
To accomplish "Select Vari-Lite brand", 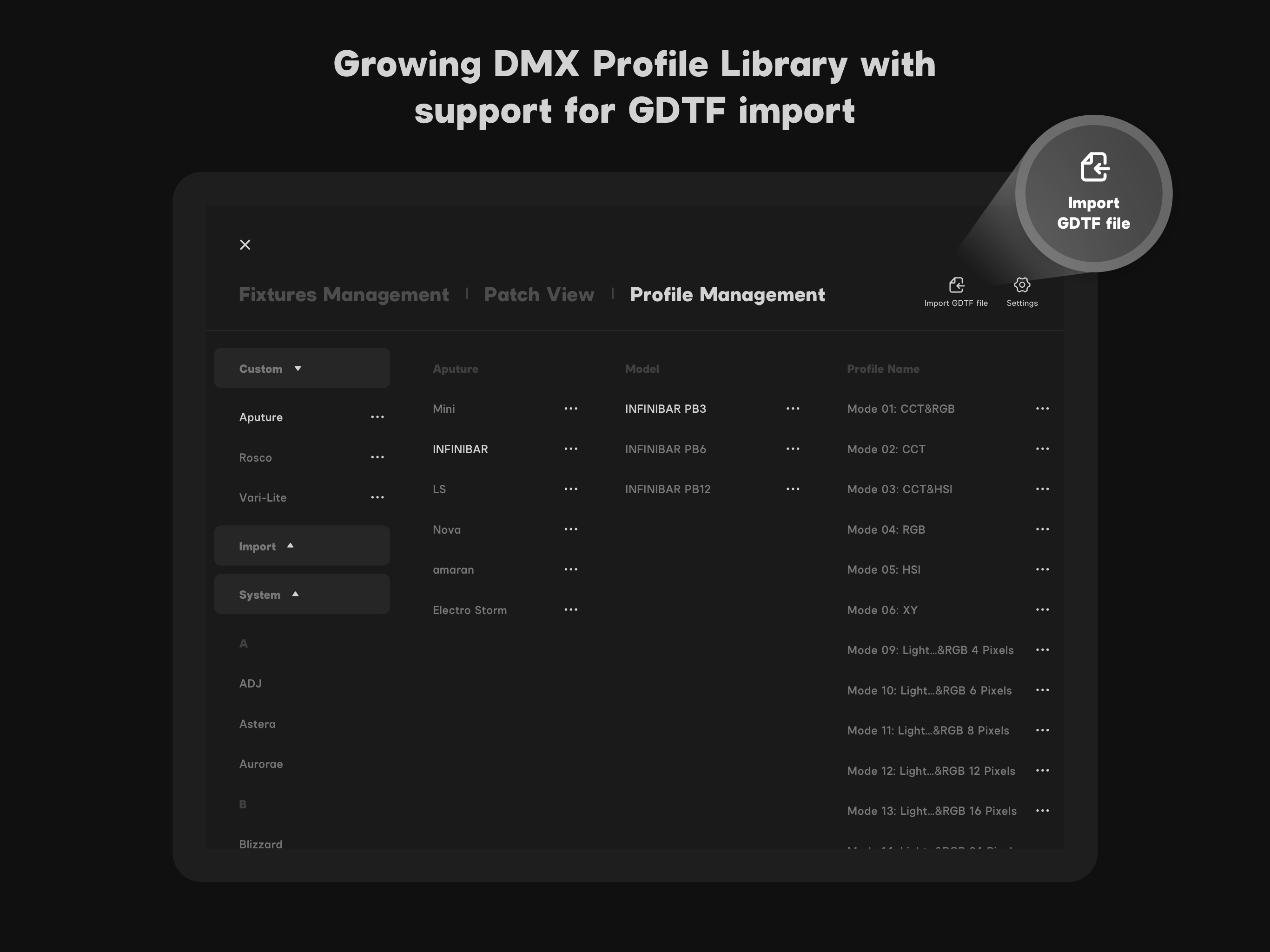I will coord(263,498).
